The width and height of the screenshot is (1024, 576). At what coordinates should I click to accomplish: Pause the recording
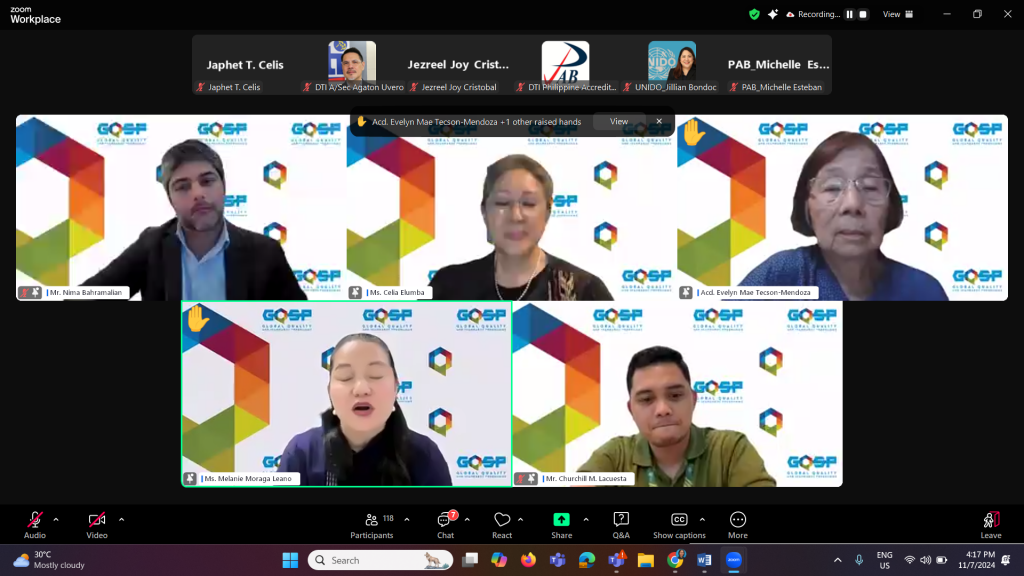pyautogui.click(x=850, y=14)
